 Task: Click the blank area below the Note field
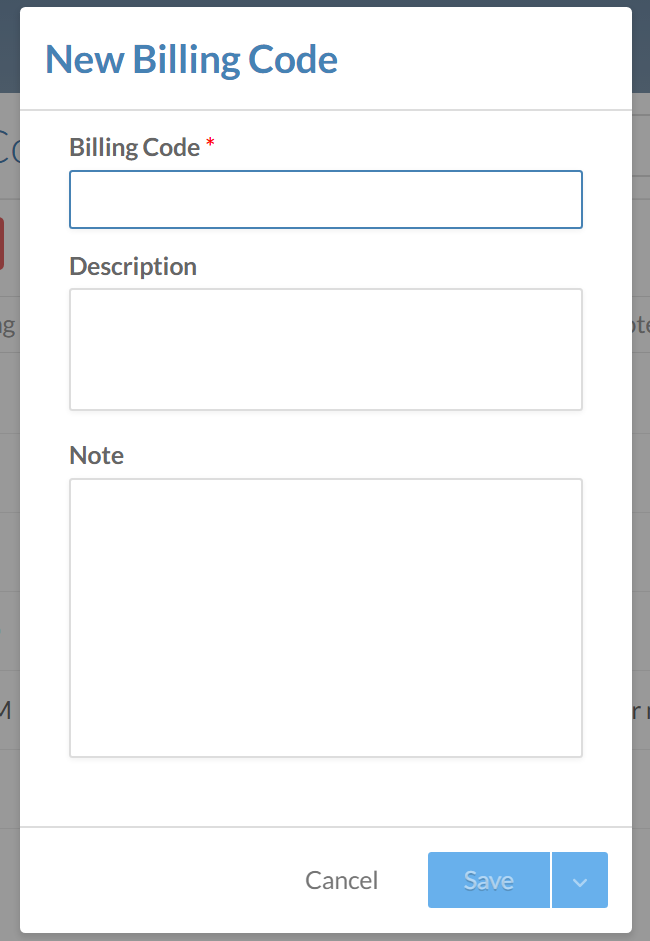325,792
